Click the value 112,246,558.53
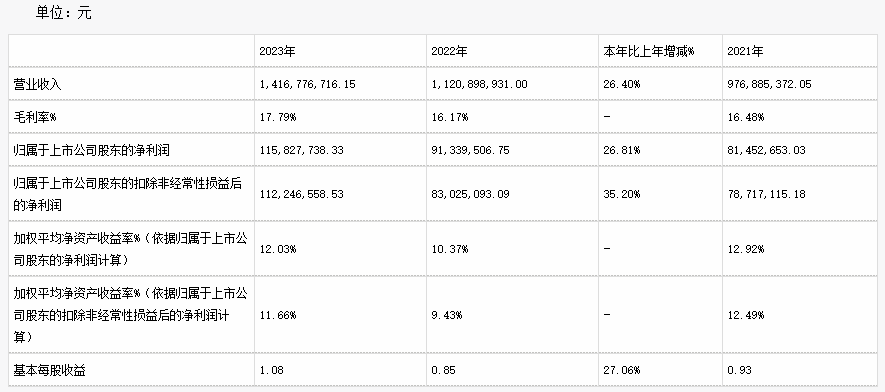 (x=301, y=195)
